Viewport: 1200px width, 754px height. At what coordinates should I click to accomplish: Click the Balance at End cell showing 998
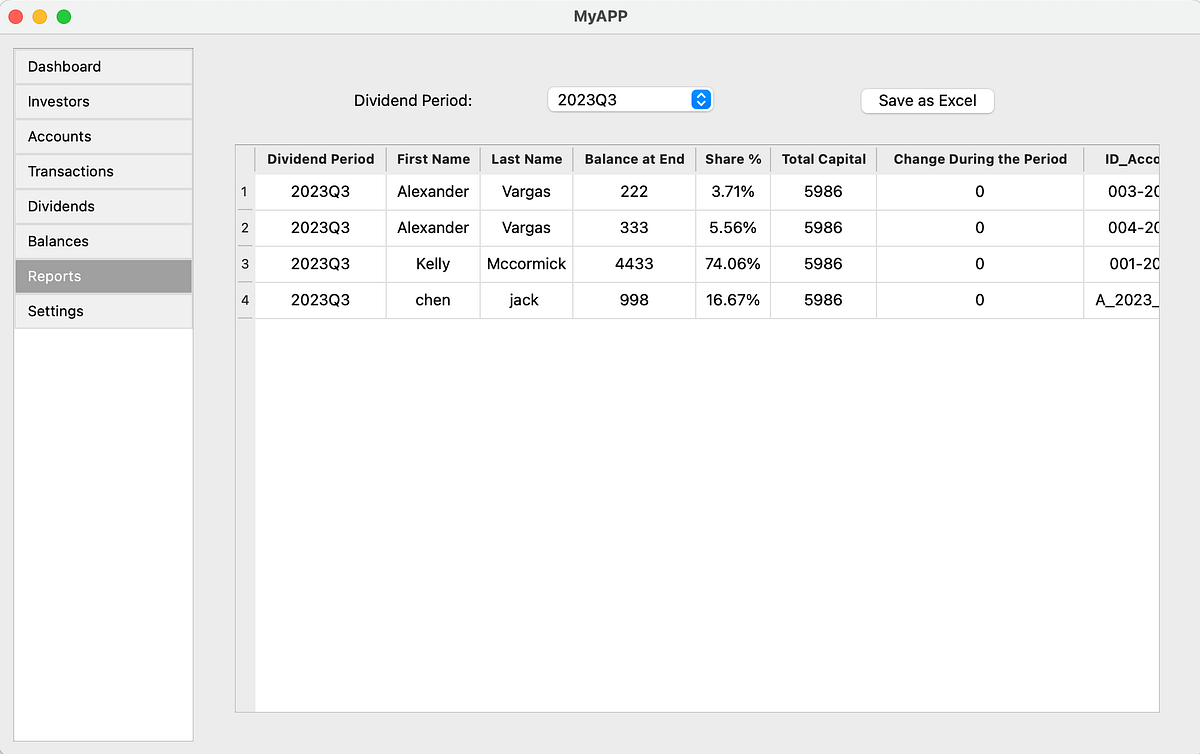634,300
